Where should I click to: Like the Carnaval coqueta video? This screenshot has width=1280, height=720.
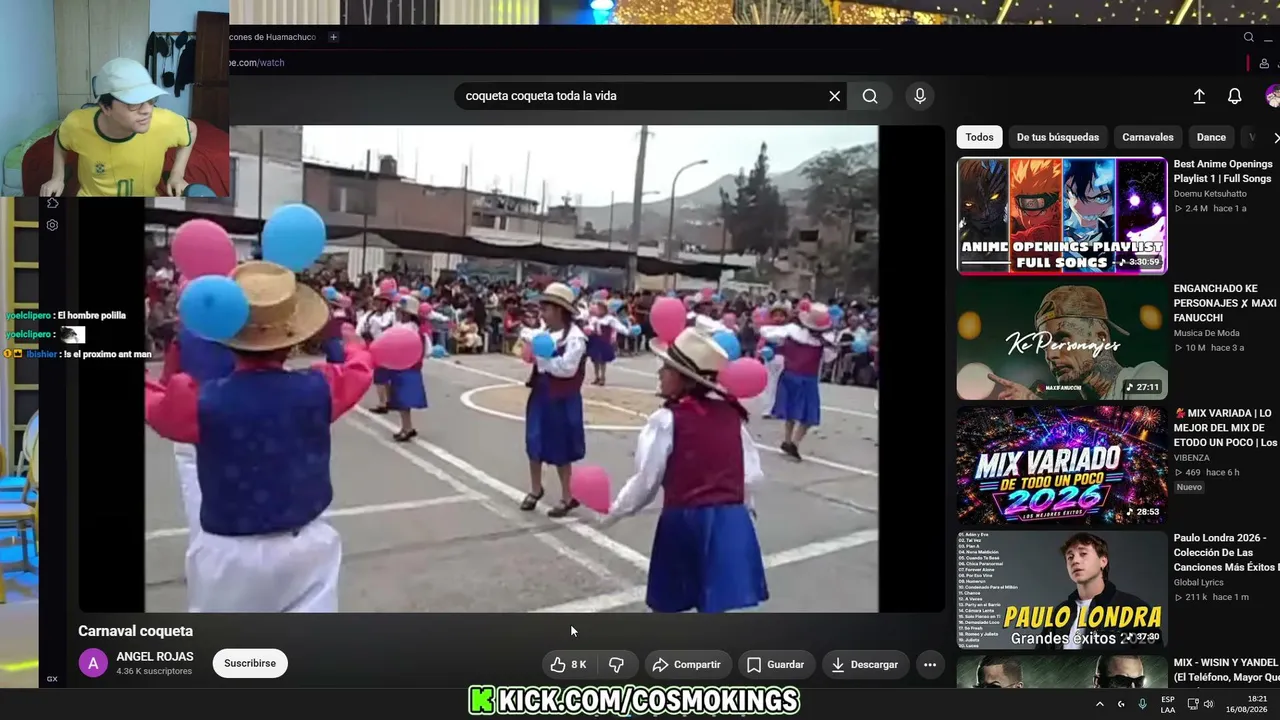(x=569, y=664)
